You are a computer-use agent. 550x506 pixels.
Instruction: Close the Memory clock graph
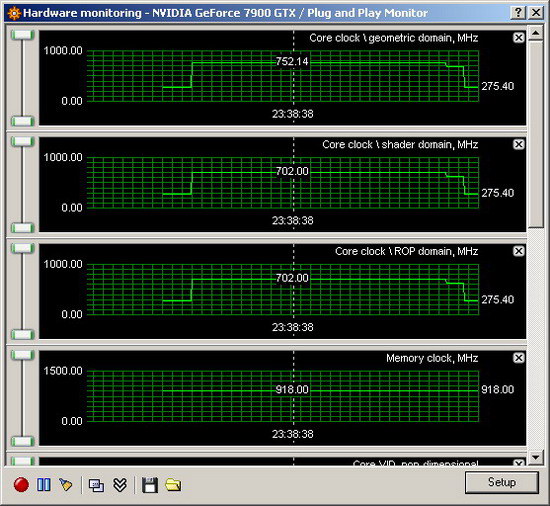(x=519, y=358)
